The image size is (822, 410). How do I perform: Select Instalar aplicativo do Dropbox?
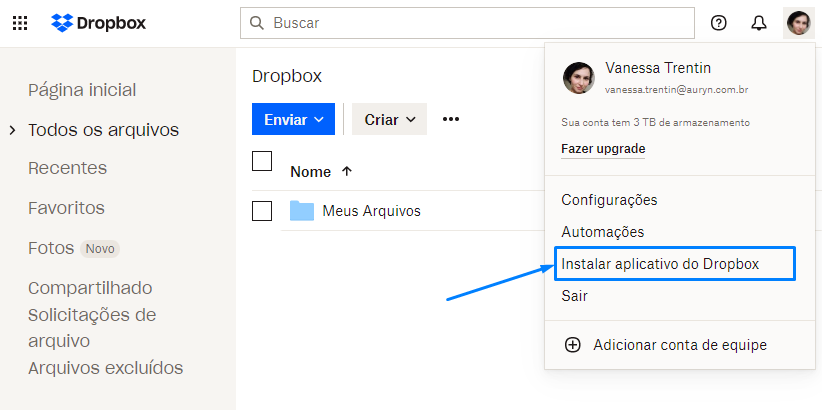(660, 264)
